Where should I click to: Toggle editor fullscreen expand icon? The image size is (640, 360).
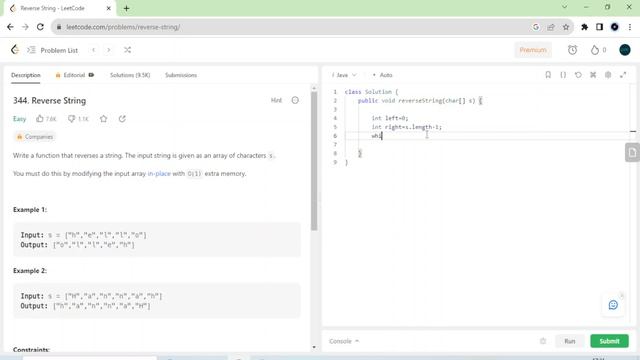coord(623,75)
